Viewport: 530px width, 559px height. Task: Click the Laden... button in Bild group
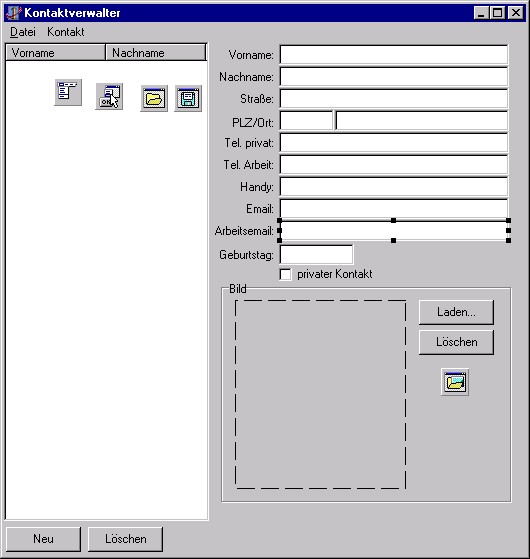pos(456,312)
